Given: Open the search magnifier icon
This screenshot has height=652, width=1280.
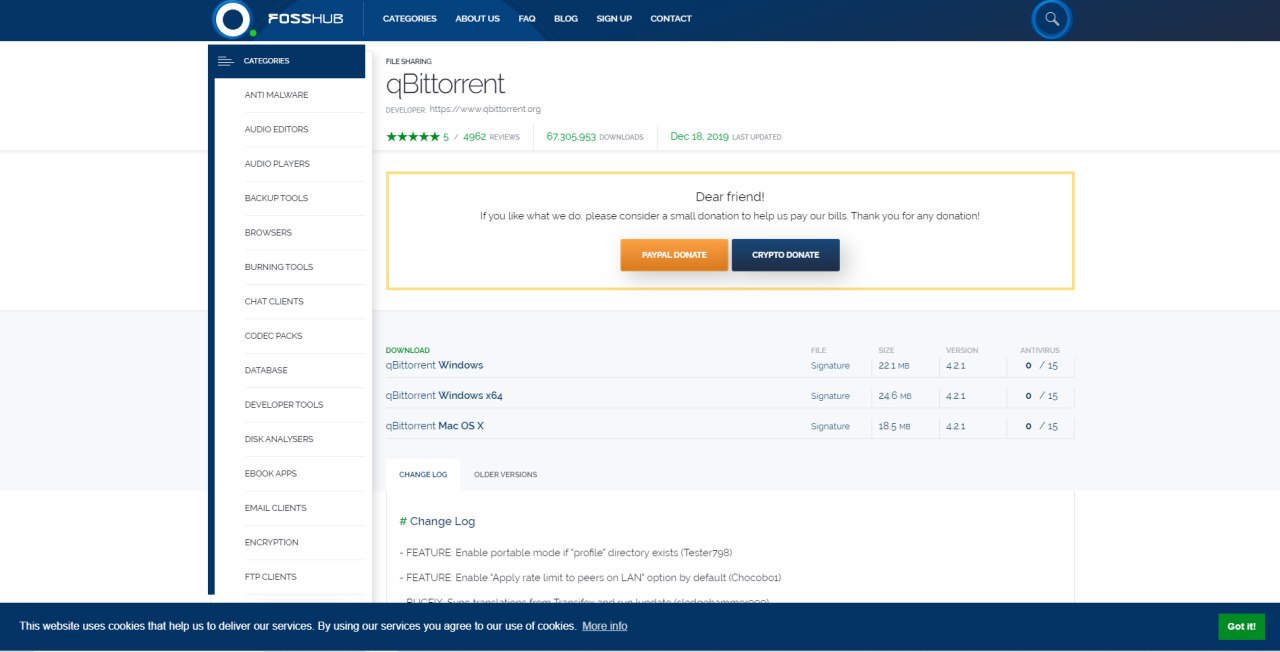Looking at the screenshot, I should (x=1051, y=19).
